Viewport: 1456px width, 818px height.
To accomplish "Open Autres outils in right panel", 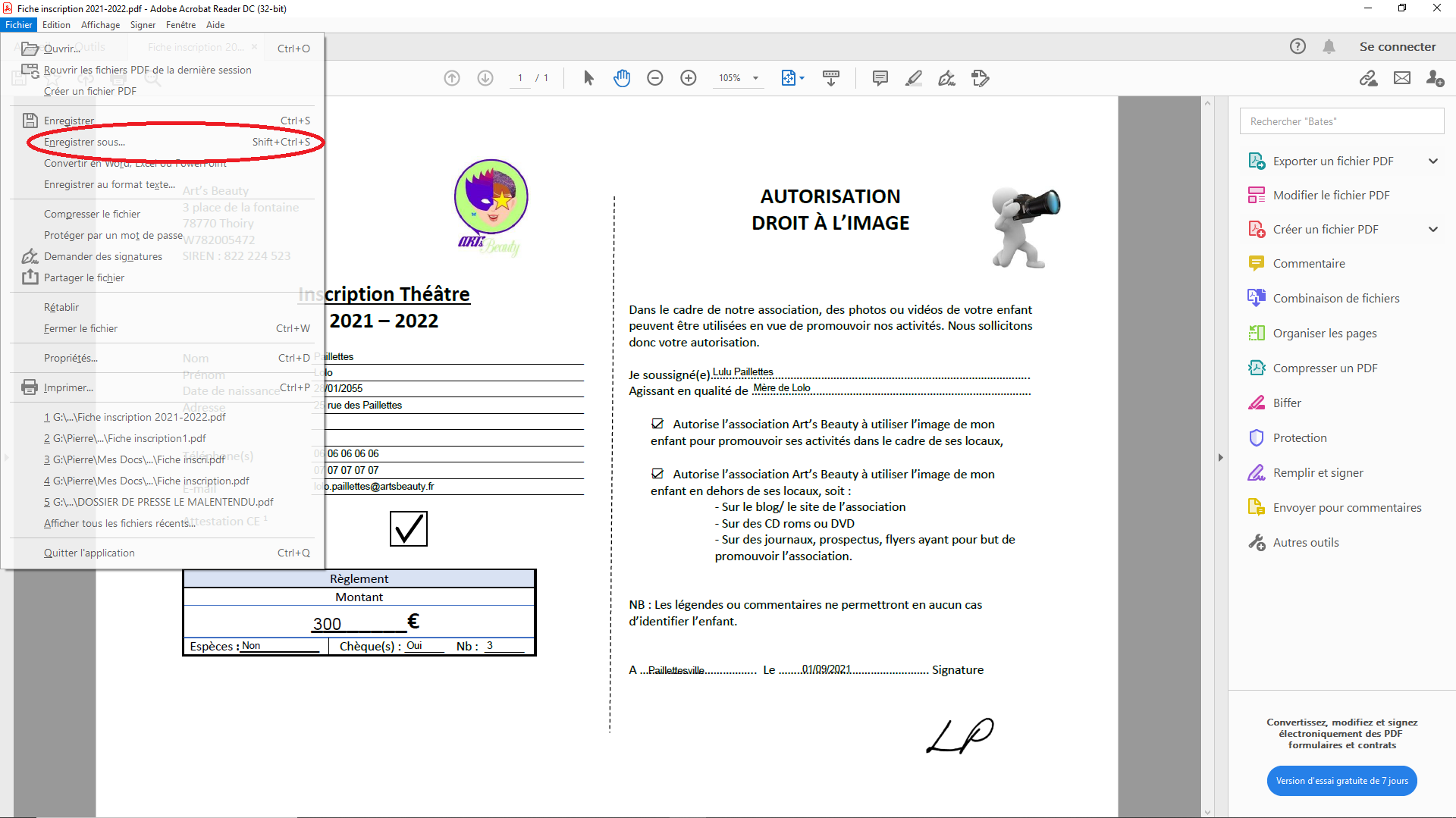I will pyautogui.click(x=1305, y=543).
